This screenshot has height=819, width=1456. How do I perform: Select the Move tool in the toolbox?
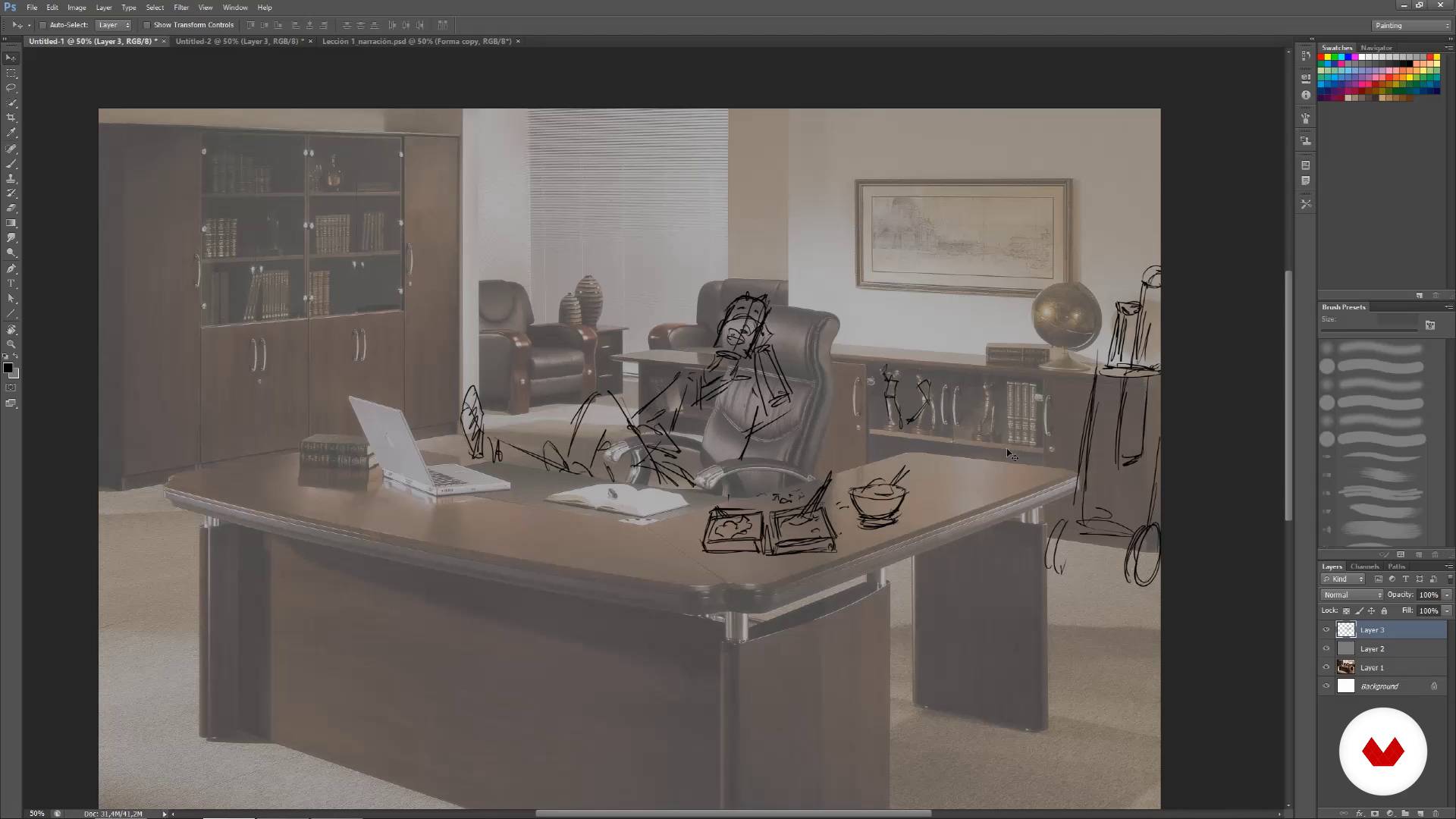[x=11, y=58]
